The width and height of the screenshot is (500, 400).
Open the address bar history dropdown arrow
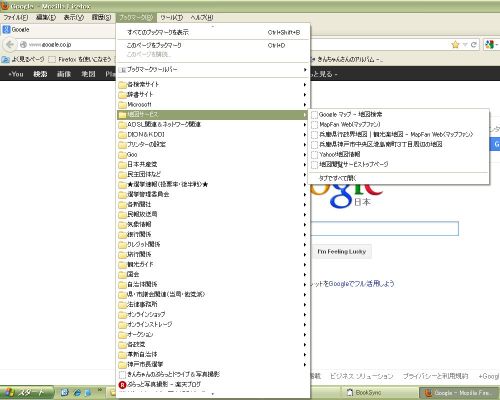click(x=465, y=45)
